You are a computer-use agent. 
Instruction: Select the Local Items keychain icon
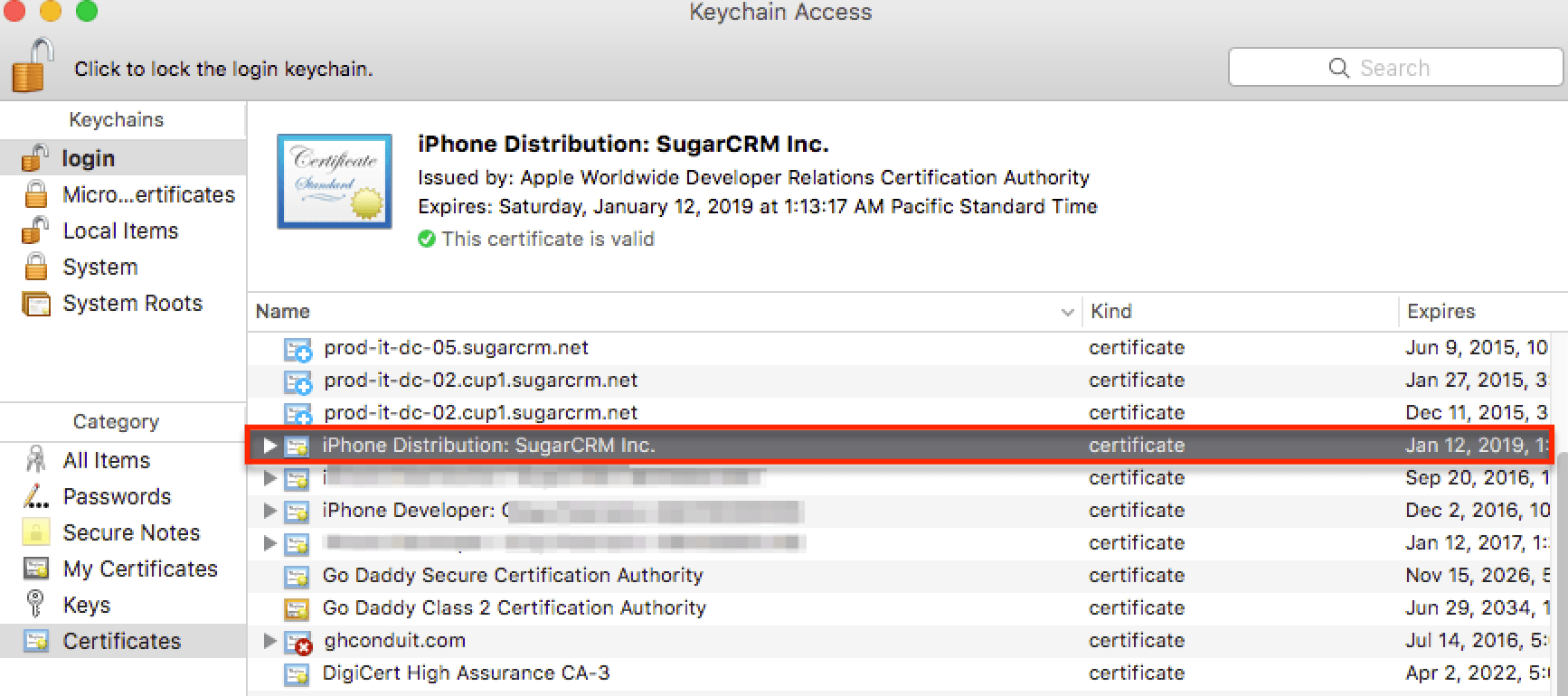(34, 230)
